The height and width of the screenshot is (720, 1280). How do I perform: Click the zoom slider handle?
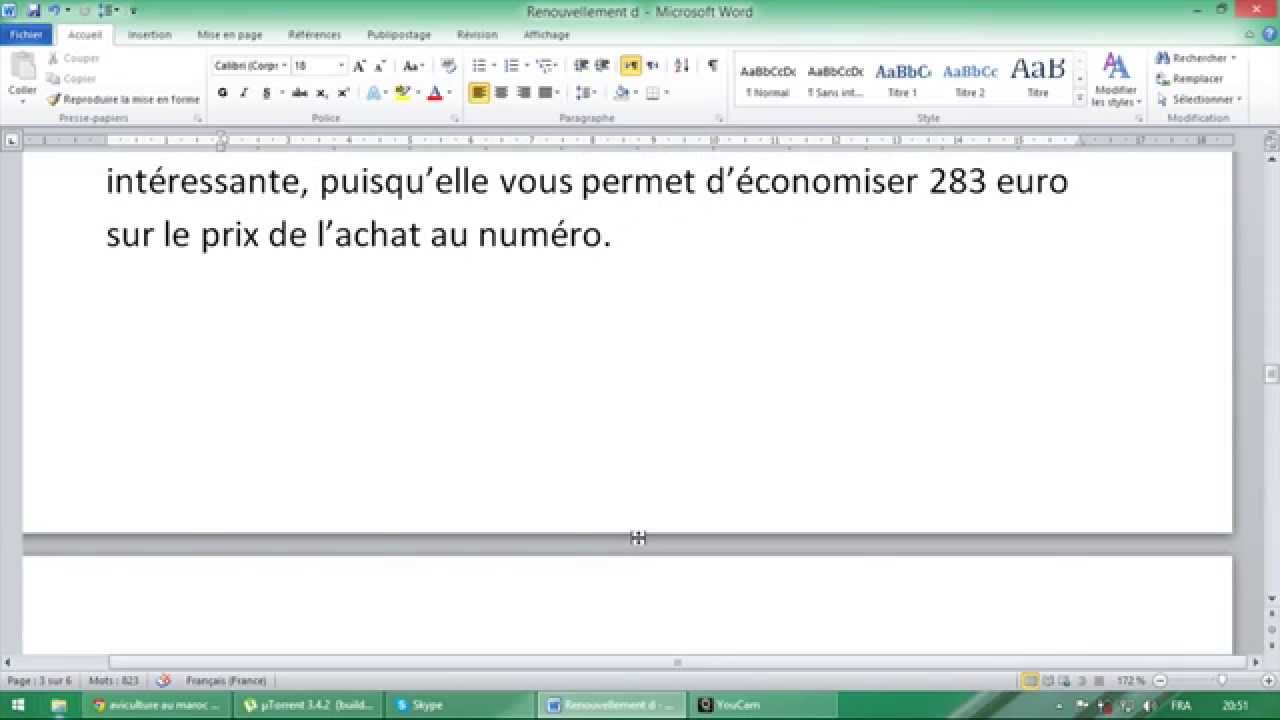(x=1222, y=681)
